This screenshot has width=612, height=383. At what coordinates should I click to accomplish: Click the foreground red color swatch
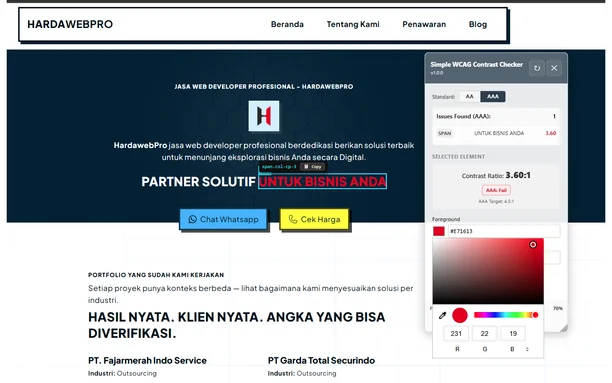click(x=439, y=231)
